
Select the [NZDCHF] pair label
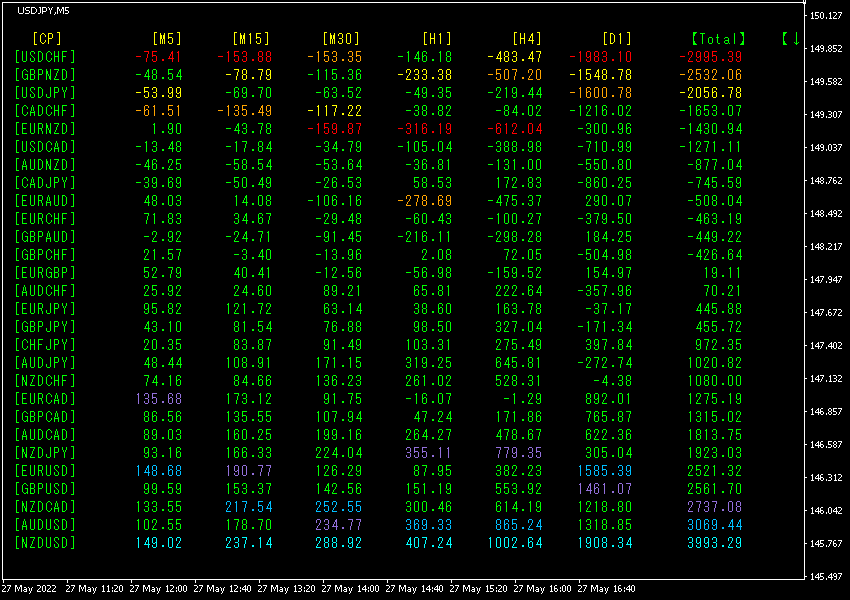pos(45,380)
